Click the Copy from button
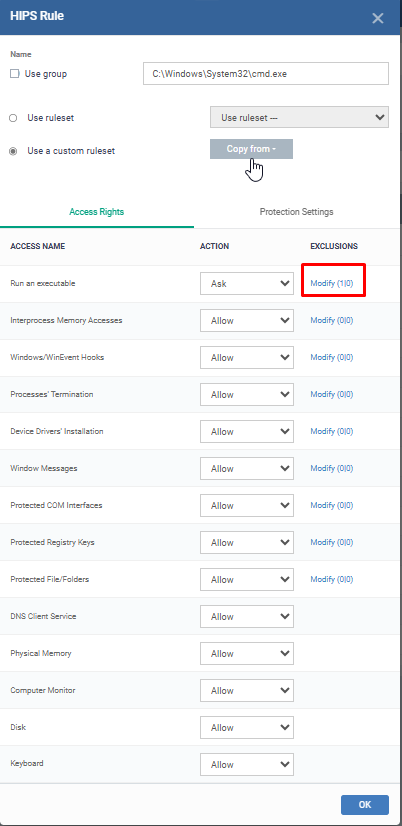Image resolution: width=402 pixels, height=826 pixels. pos(251,149)
